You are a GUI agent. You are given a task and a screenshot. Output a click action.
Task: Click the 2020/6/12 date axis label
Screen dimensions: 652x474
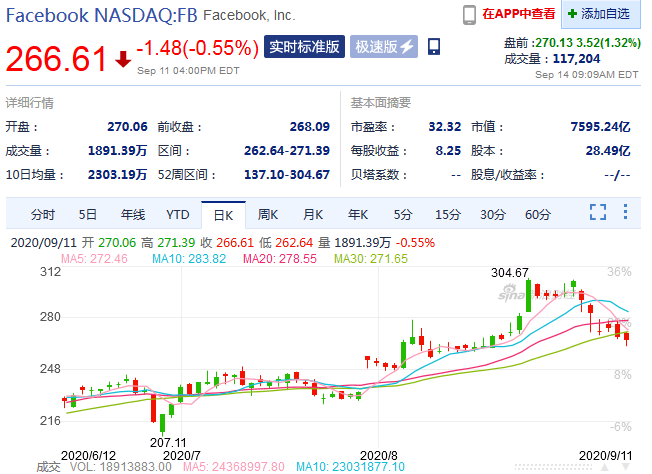pos(88,456)
